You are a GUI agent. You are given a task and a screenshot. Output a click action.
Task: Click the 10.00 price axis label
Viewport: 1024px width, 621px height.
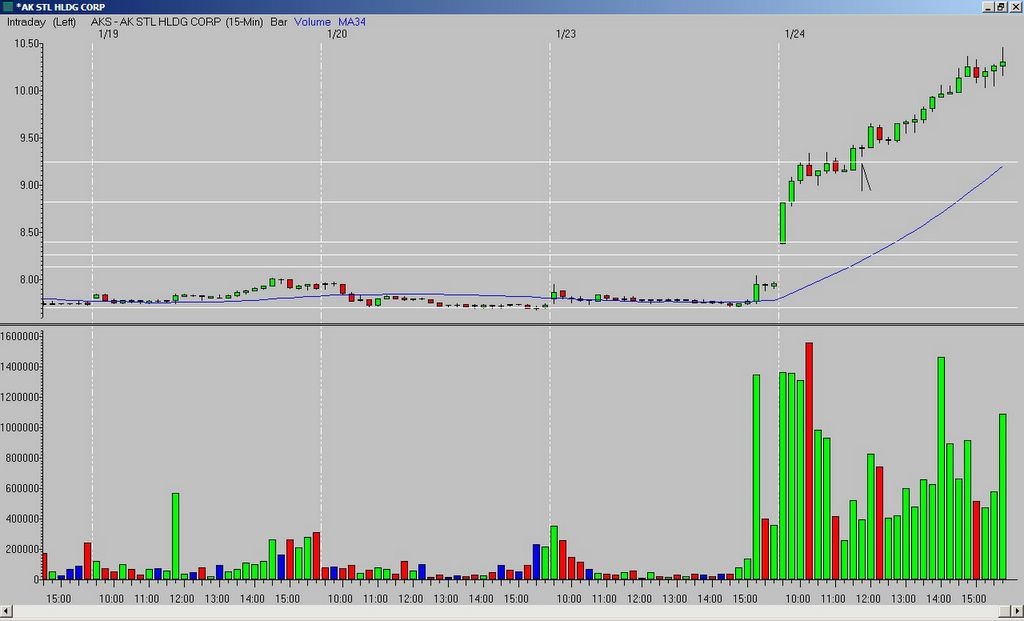27,91
